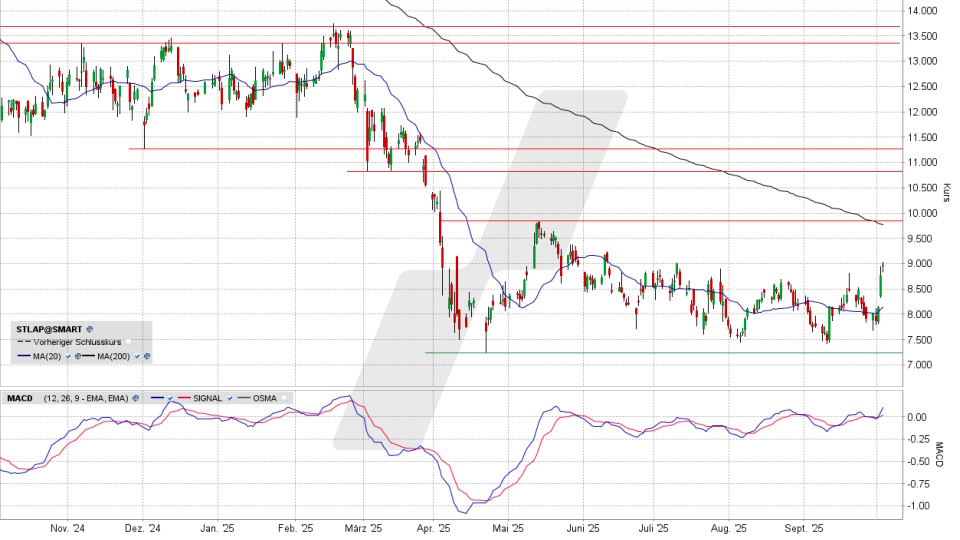Uncheck the MA(200) checkbox
The height and width of the screenshot is (540, 960).
137,356
